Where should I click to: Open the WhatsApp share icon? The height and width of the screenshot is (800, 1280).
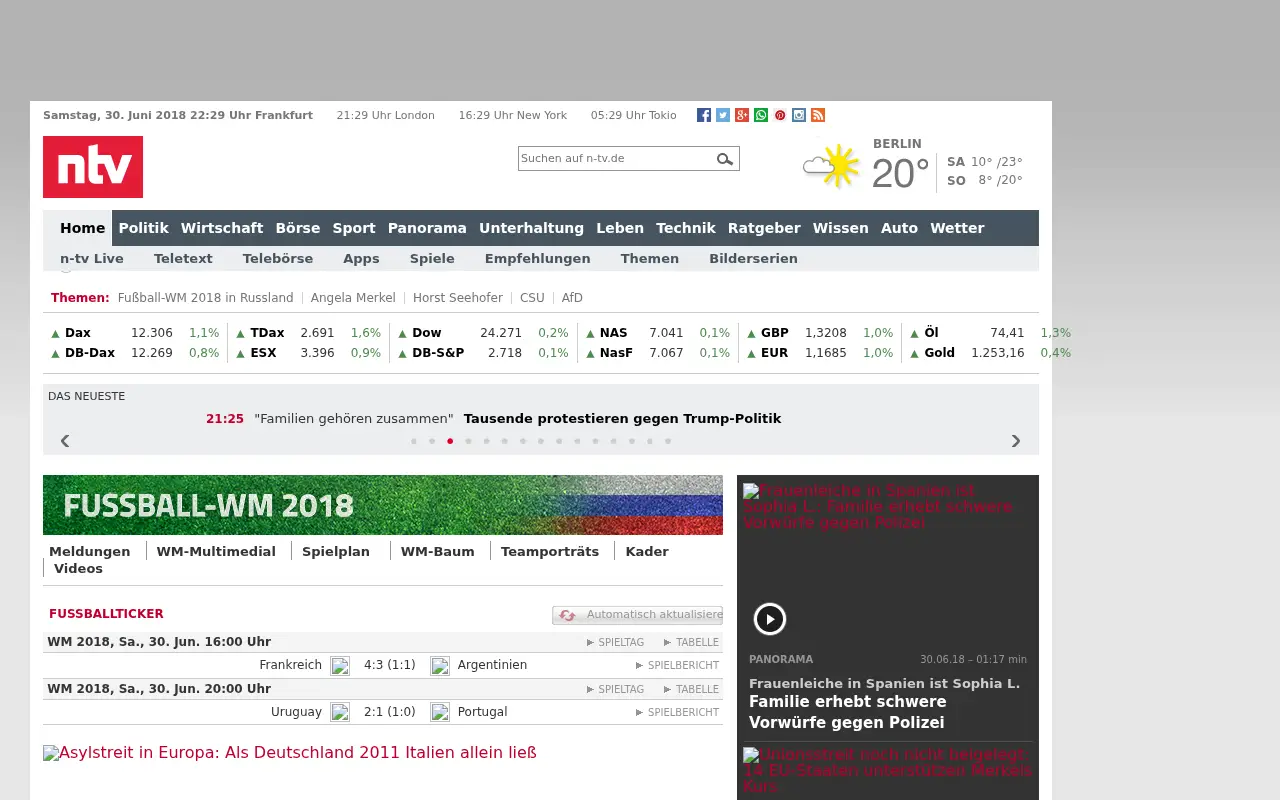click(761, 115)
